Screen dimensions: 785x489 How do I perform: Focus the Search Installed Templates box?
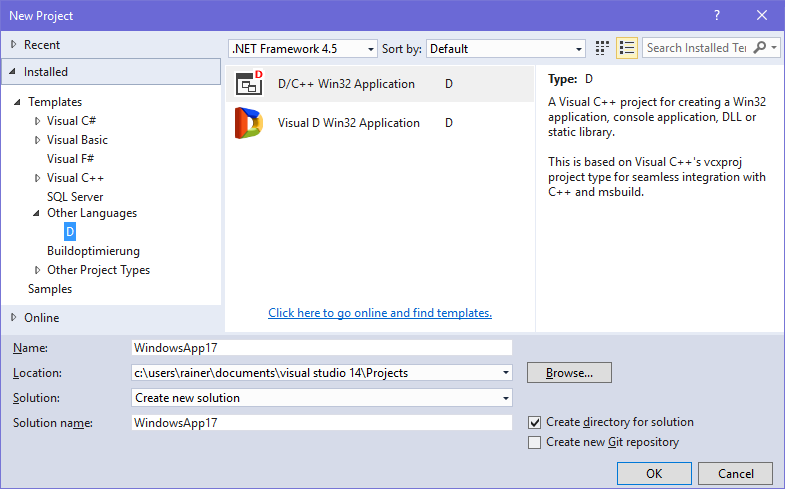[x=697, y=48]
